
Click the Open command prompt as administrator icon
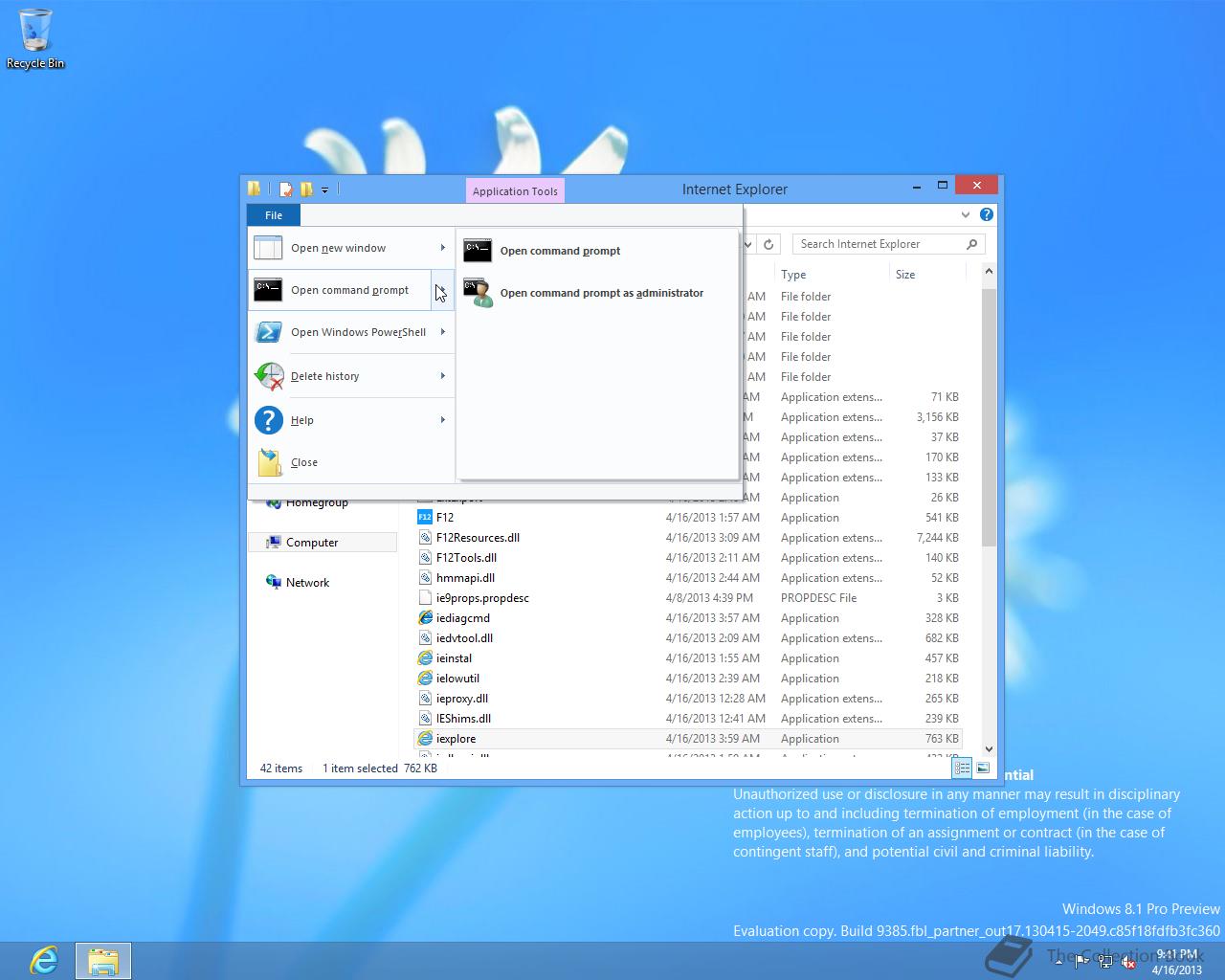coord(478,293)
